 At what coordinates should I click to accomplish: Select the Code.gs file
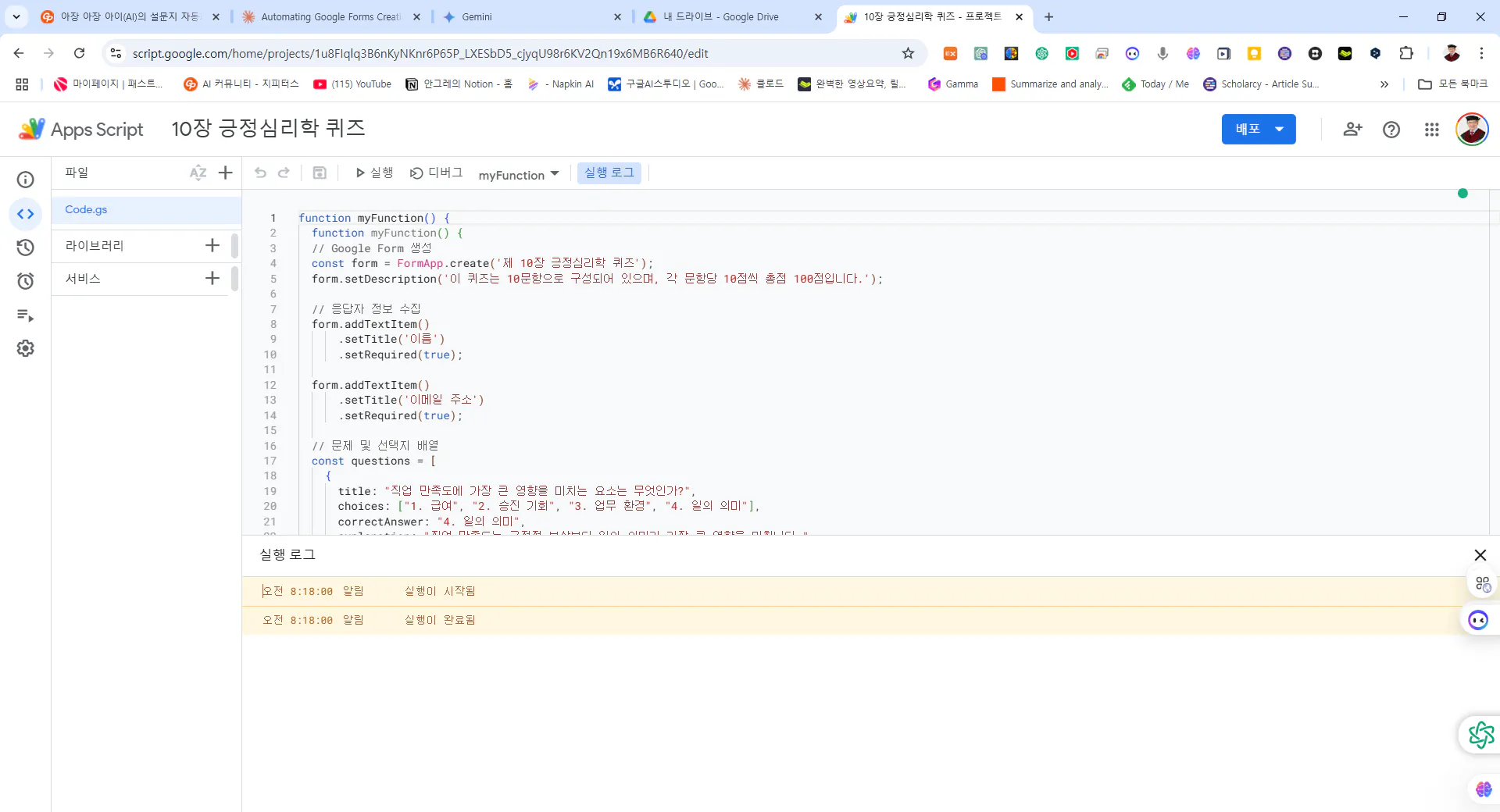click(x=86, y=210)
